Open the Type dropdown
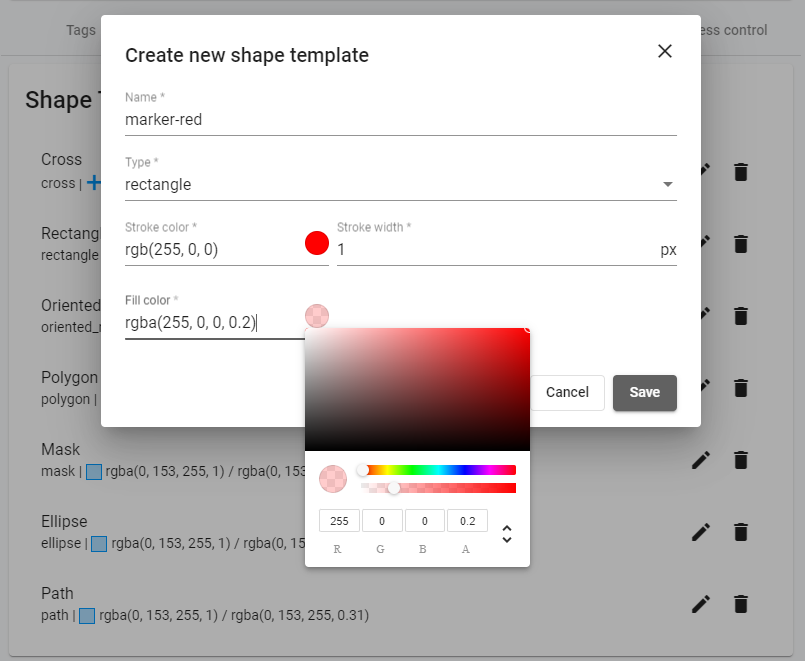The width and height of the screenshot is (805, 661). pos(669,184)
